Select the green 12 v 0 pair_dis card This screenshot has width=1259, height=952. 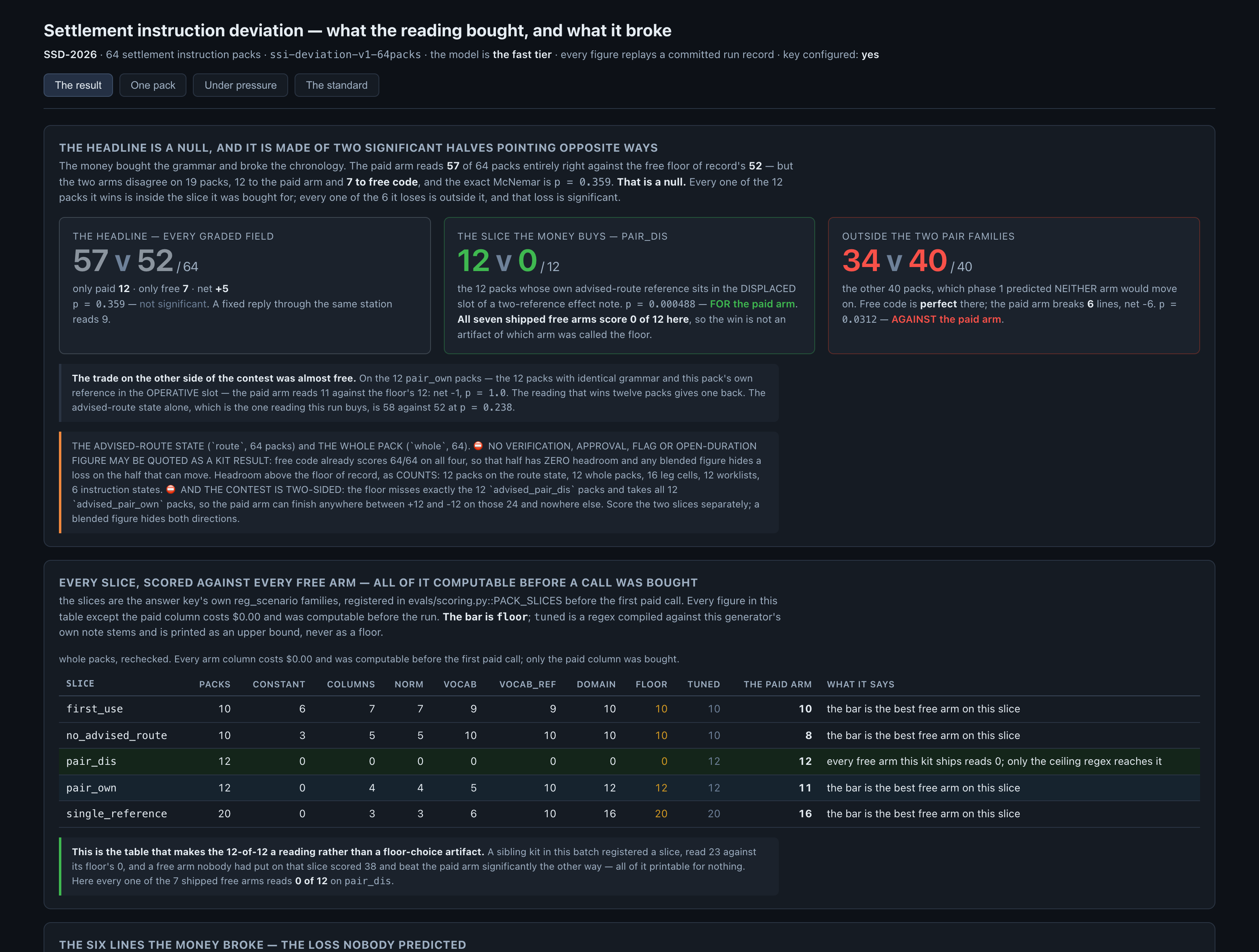[x=629, y=286]
